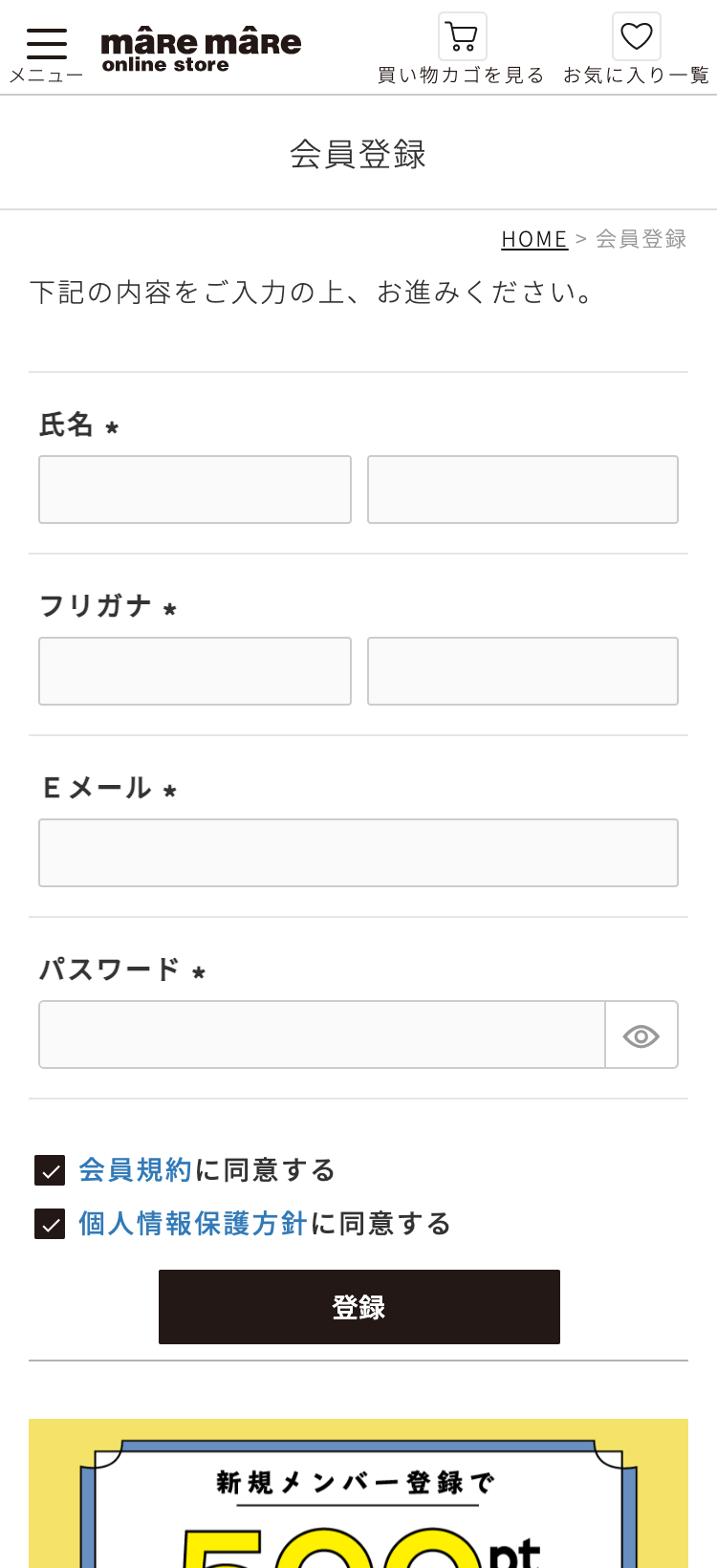Uncheck the 会員規約 agreement checkbox
This screenshot has width=717, height=1568.
pos(50,1170)
